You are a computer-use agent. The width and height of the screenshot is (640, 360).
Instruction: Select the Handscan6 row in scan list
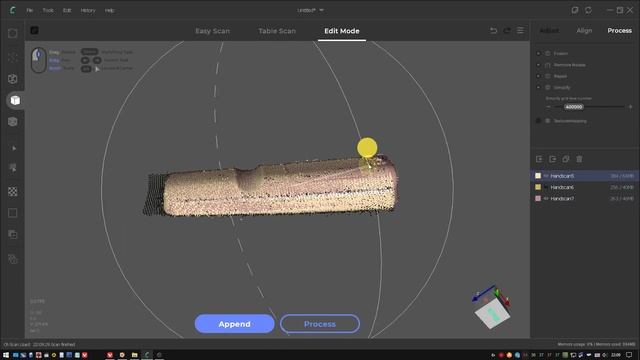(585, 187)
